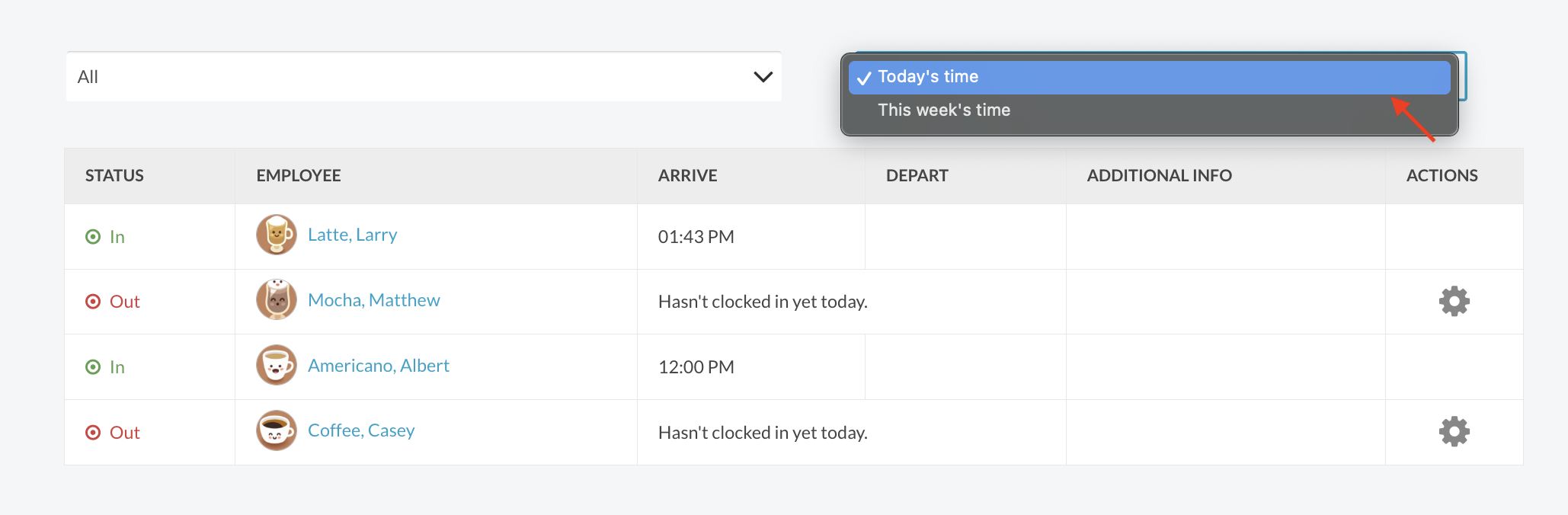
Task: Click Albert Americano's avatar picture
Action: pos(277,366)
